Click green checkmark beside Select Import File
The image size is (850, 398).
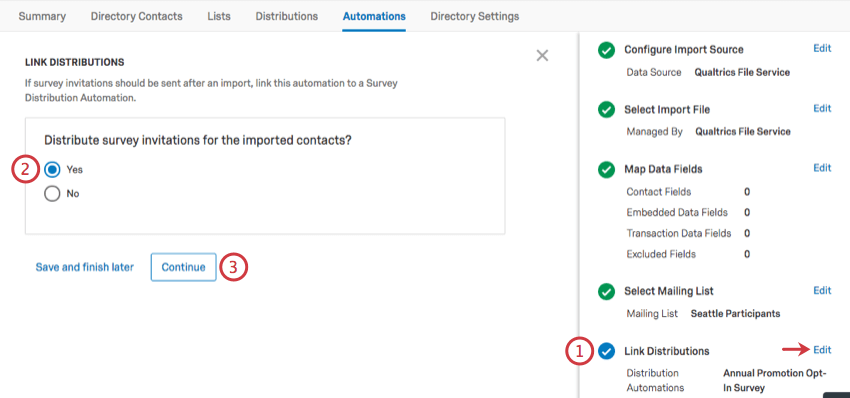point(606,110)
